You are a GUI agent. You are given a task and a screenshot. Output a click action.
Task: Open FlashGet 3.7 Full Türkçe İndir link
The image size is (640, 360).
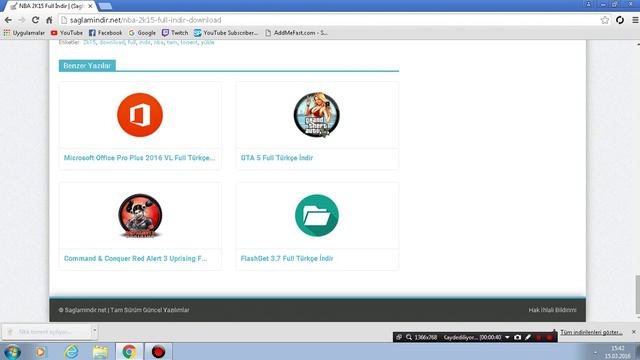287,258
